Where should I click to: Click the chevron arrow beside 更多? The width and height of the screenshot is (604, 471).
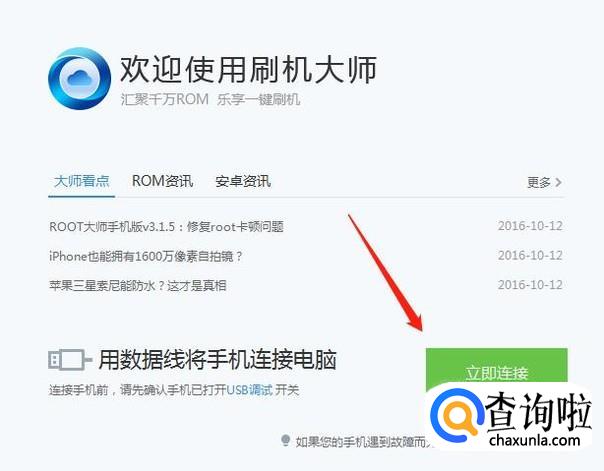tap(558, 182)
